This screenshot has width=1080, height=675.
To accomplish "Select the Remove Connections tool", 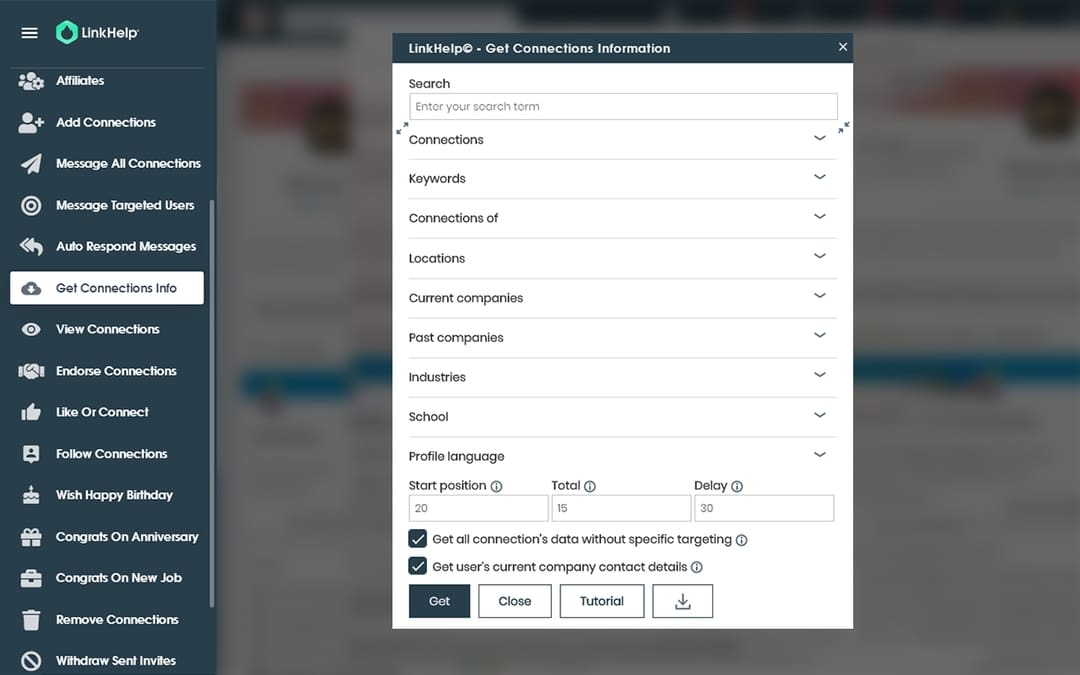I will pyautogui.click(x=116, y=619).
